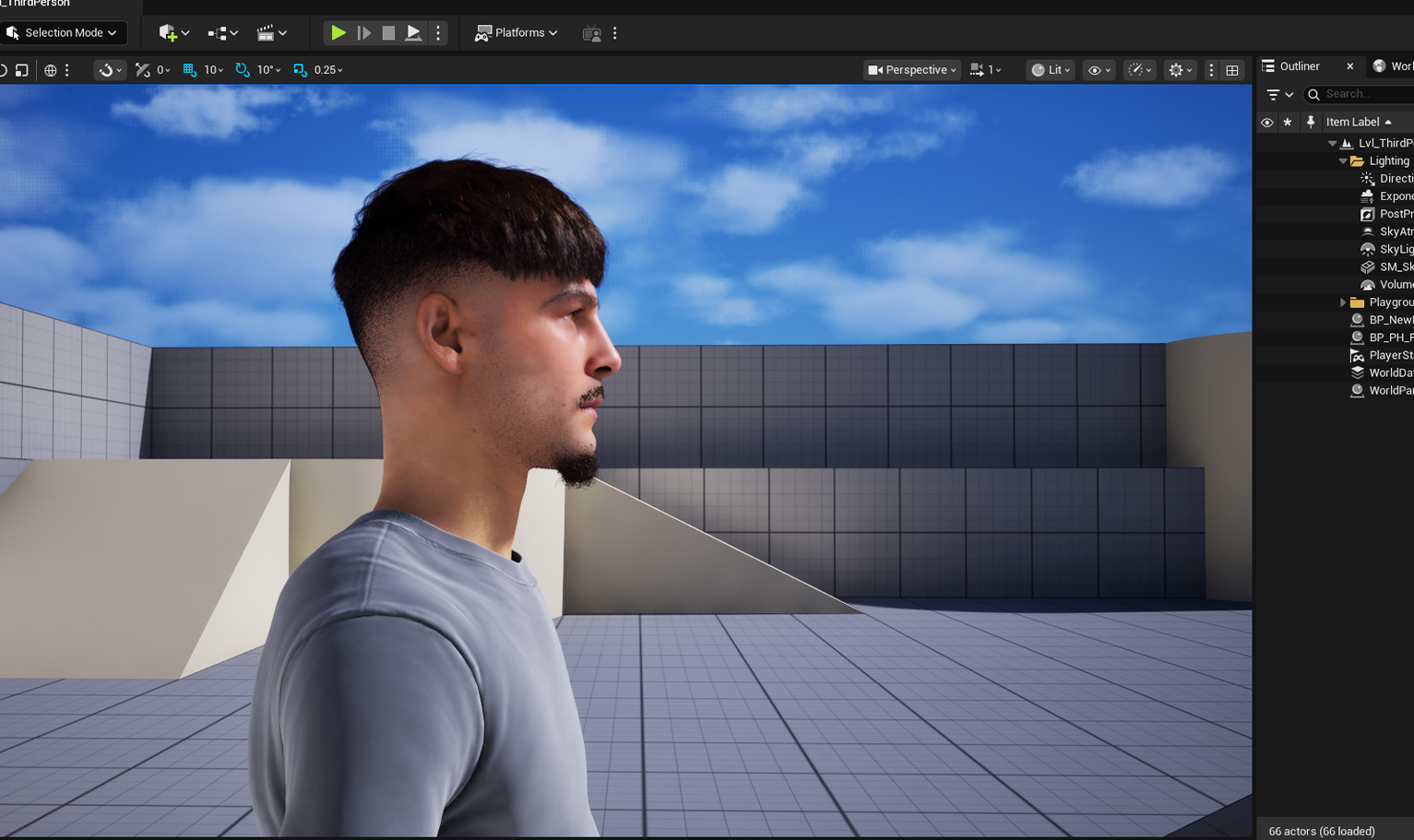Click the Stop playback icon

(x=388, y=32)
